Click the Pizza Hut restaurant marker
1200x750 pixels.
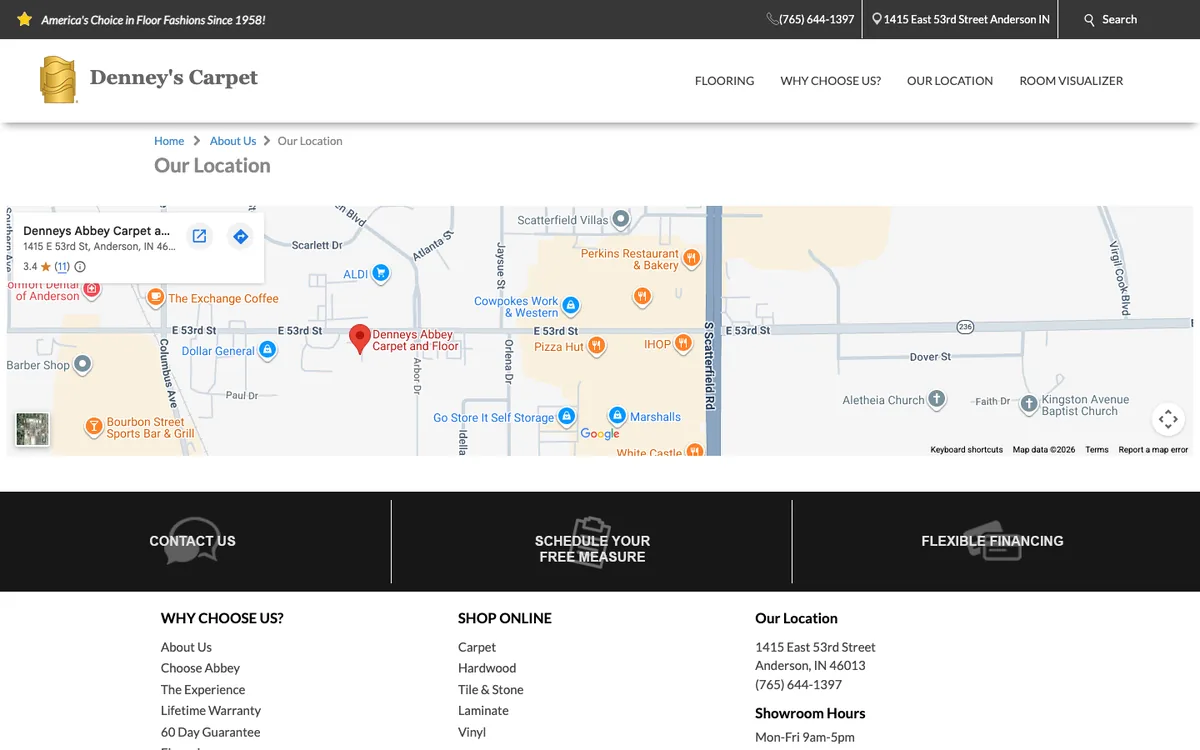[596, 346]
